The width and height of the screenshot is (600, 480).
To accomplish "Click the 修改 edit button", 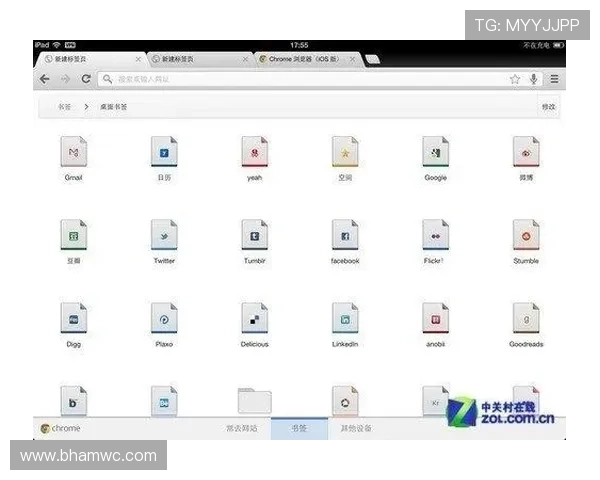I will point(548,106).
